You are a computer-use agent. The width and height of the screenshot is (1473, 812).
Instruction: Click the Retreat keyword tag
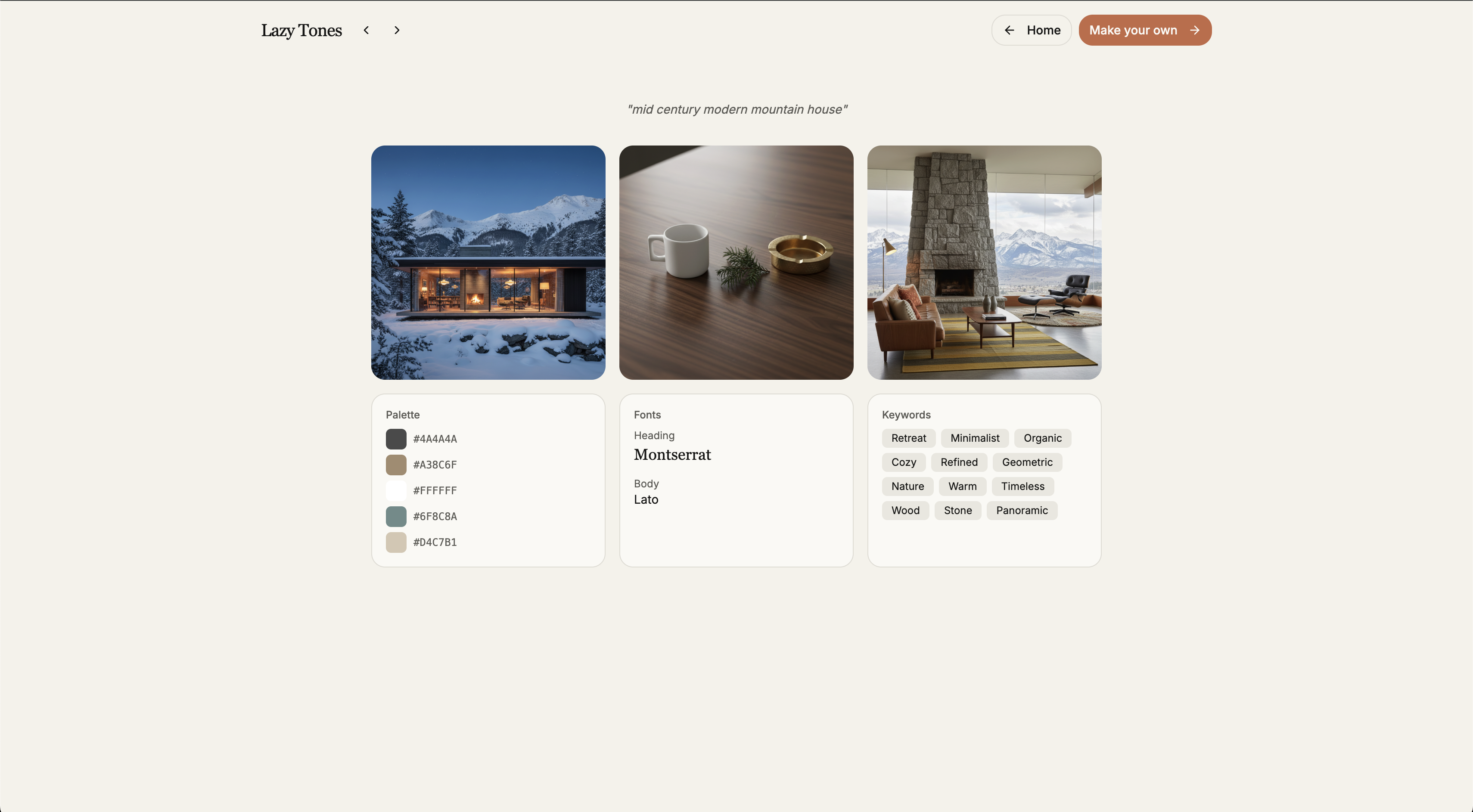click(x=908, y=438)
